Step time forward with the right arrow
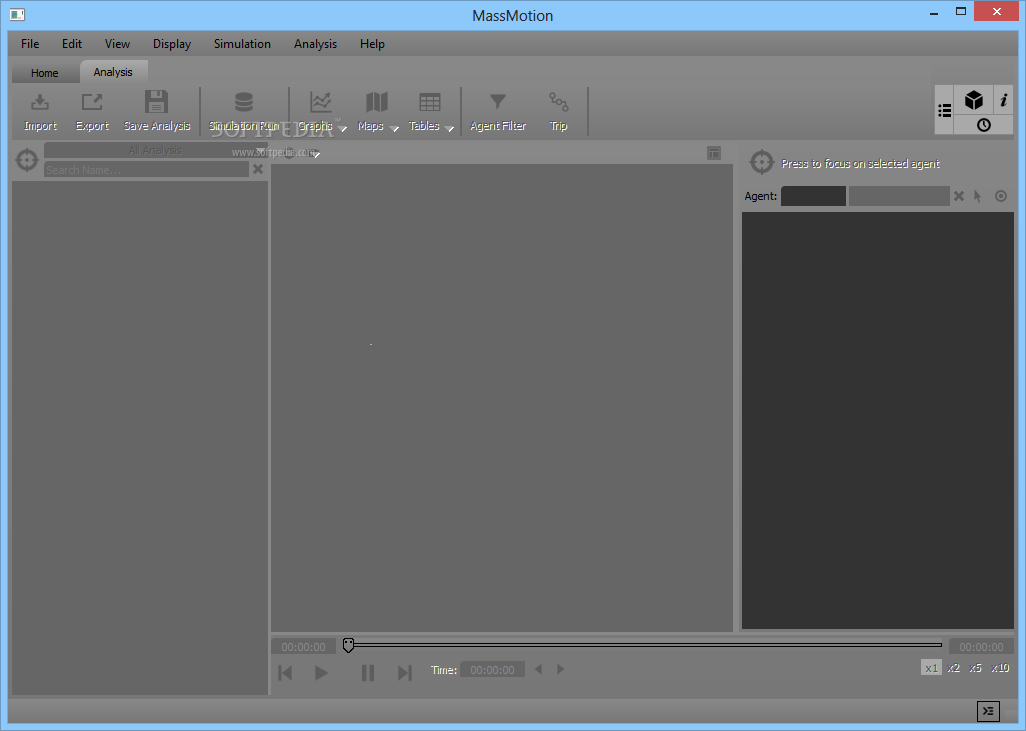This screenshot has height=731, width=1026. (560, 669)
